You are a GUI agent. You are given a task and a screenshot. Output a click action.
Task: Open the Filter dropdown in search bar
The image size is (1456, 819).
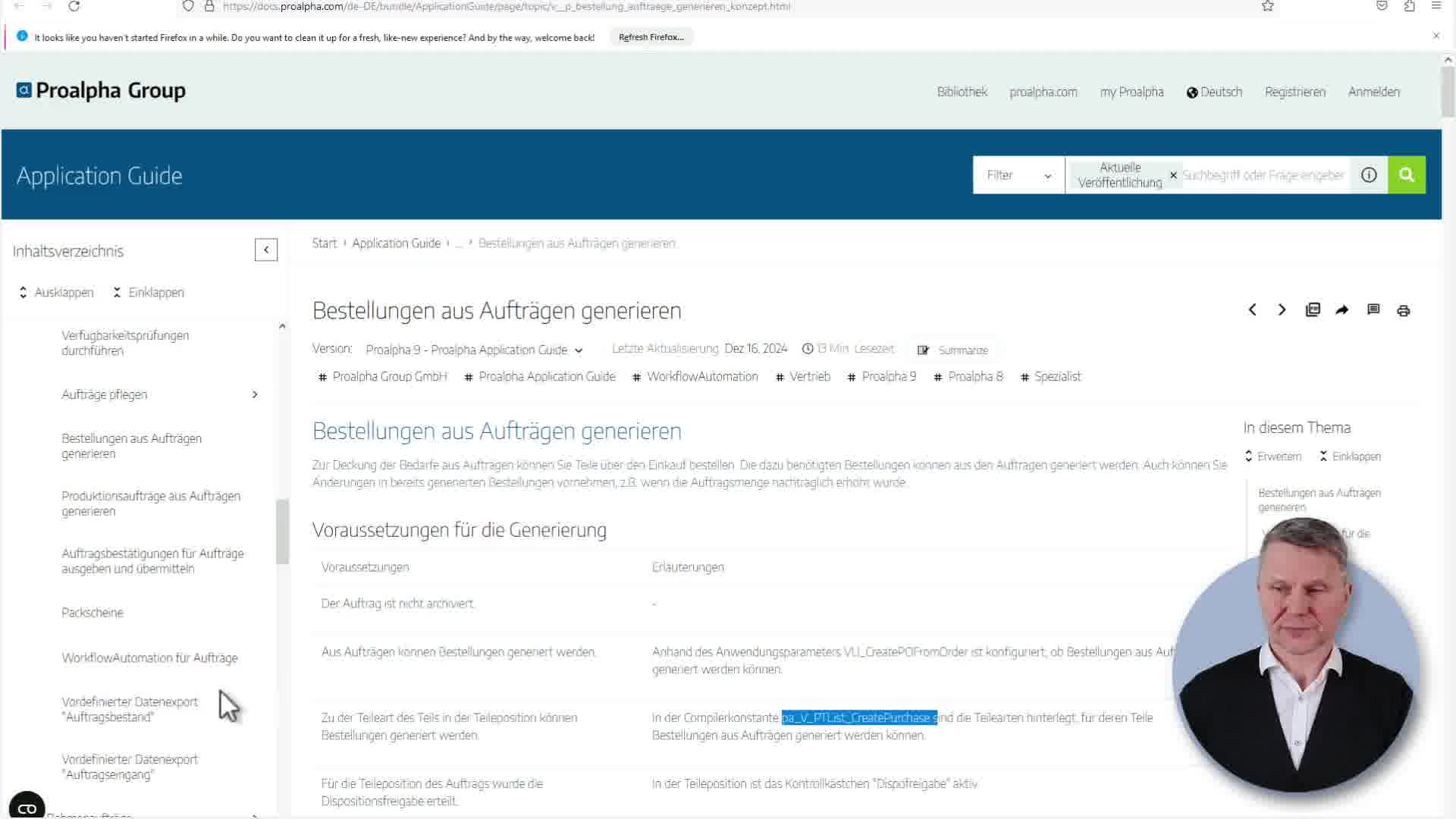(x=1018, y=175)
